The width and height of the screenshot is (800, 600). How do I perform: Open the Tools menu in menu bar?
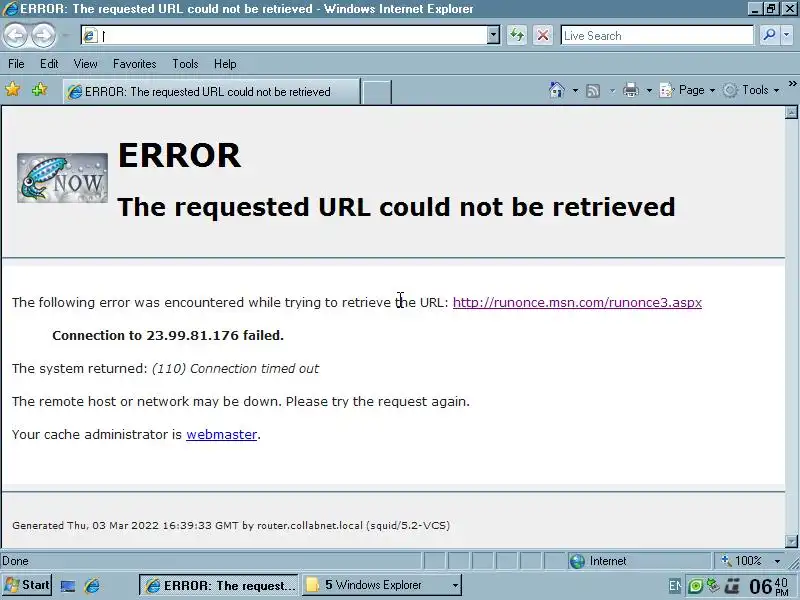point(185,64)
